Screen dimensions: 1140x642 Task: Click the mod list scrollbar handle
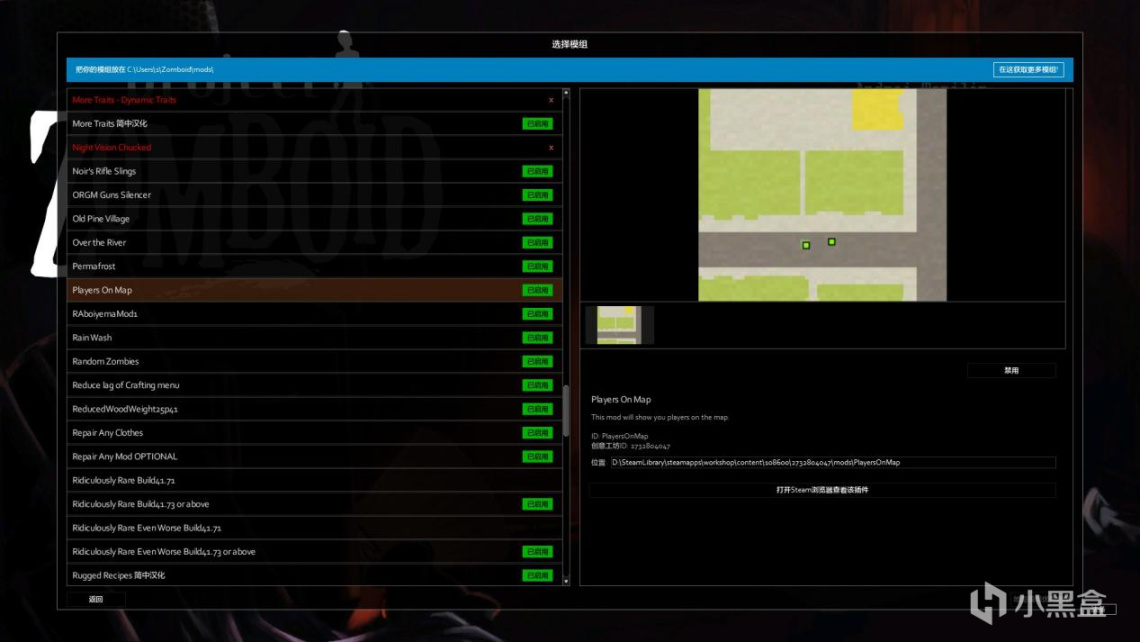pos(566,411)
